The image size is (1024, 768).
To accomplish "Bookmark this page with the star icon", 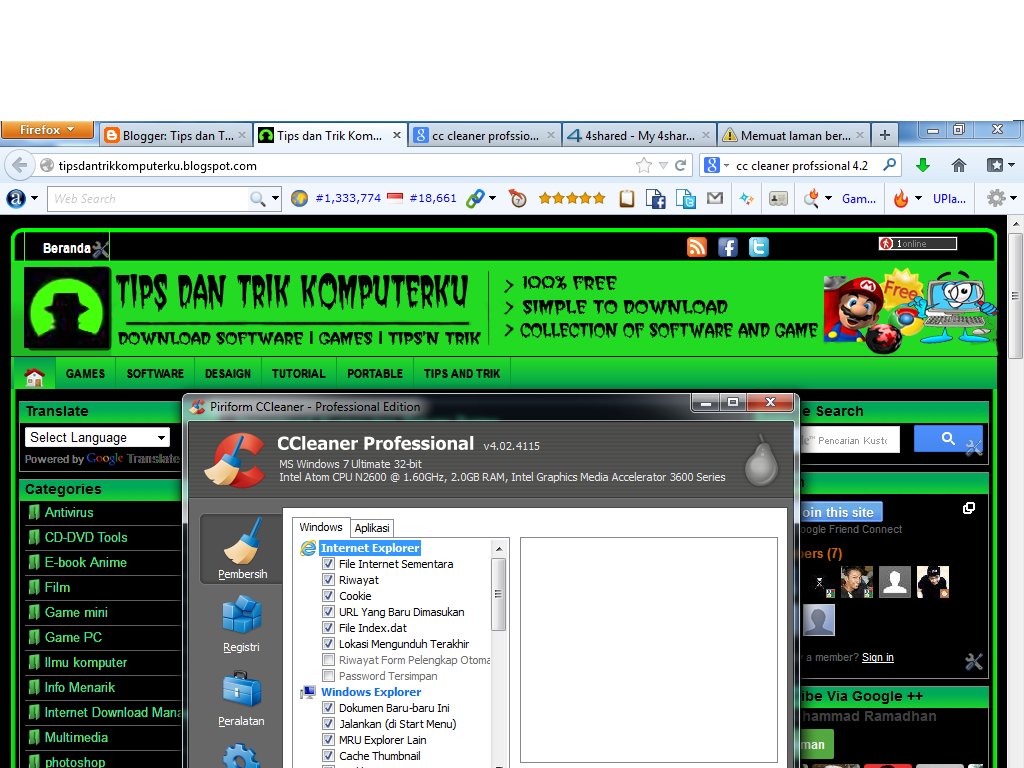I will [x=643, y=165].
